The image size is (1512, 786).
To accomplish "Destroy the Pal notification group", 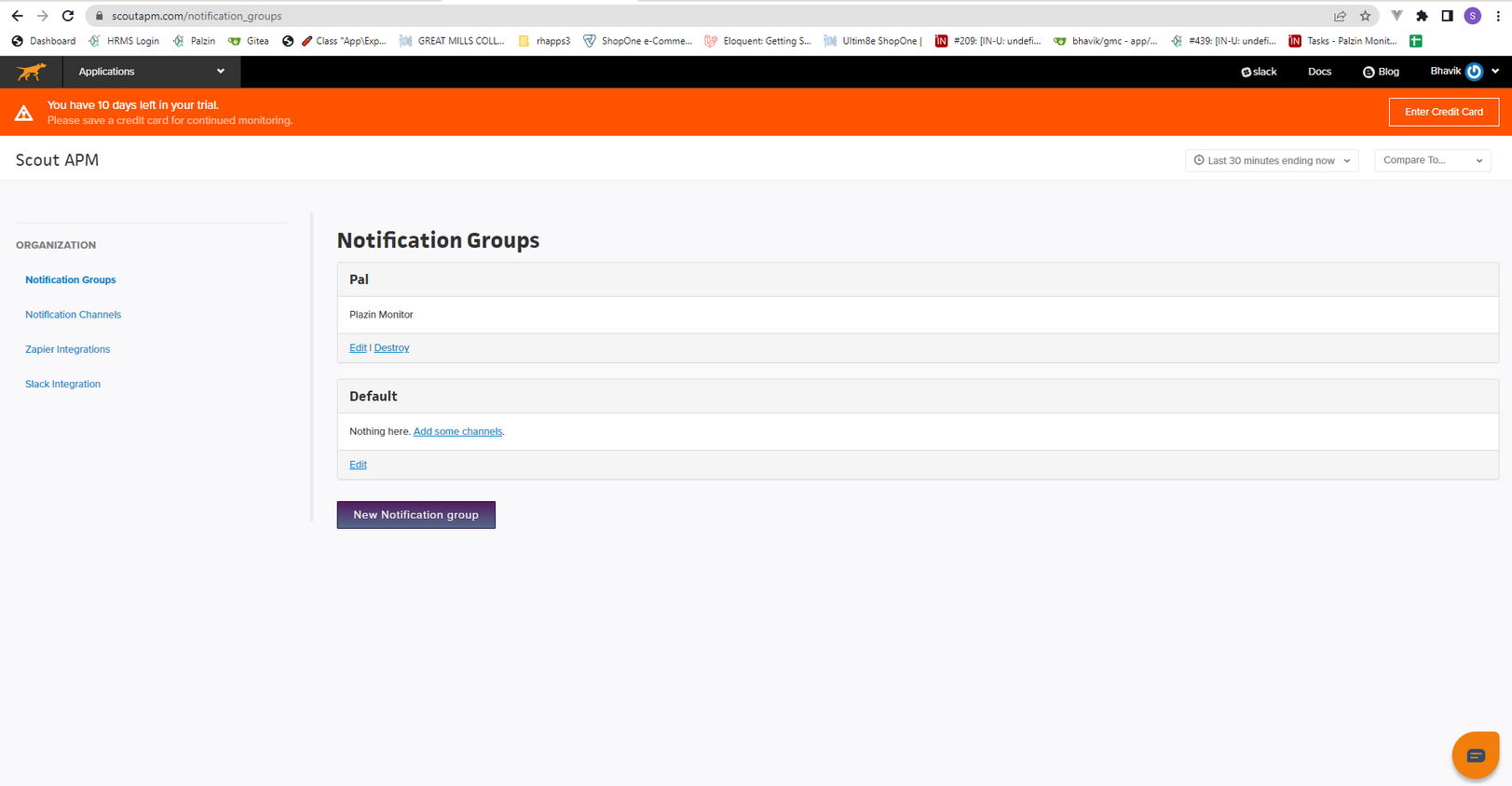I will [391, 347].
